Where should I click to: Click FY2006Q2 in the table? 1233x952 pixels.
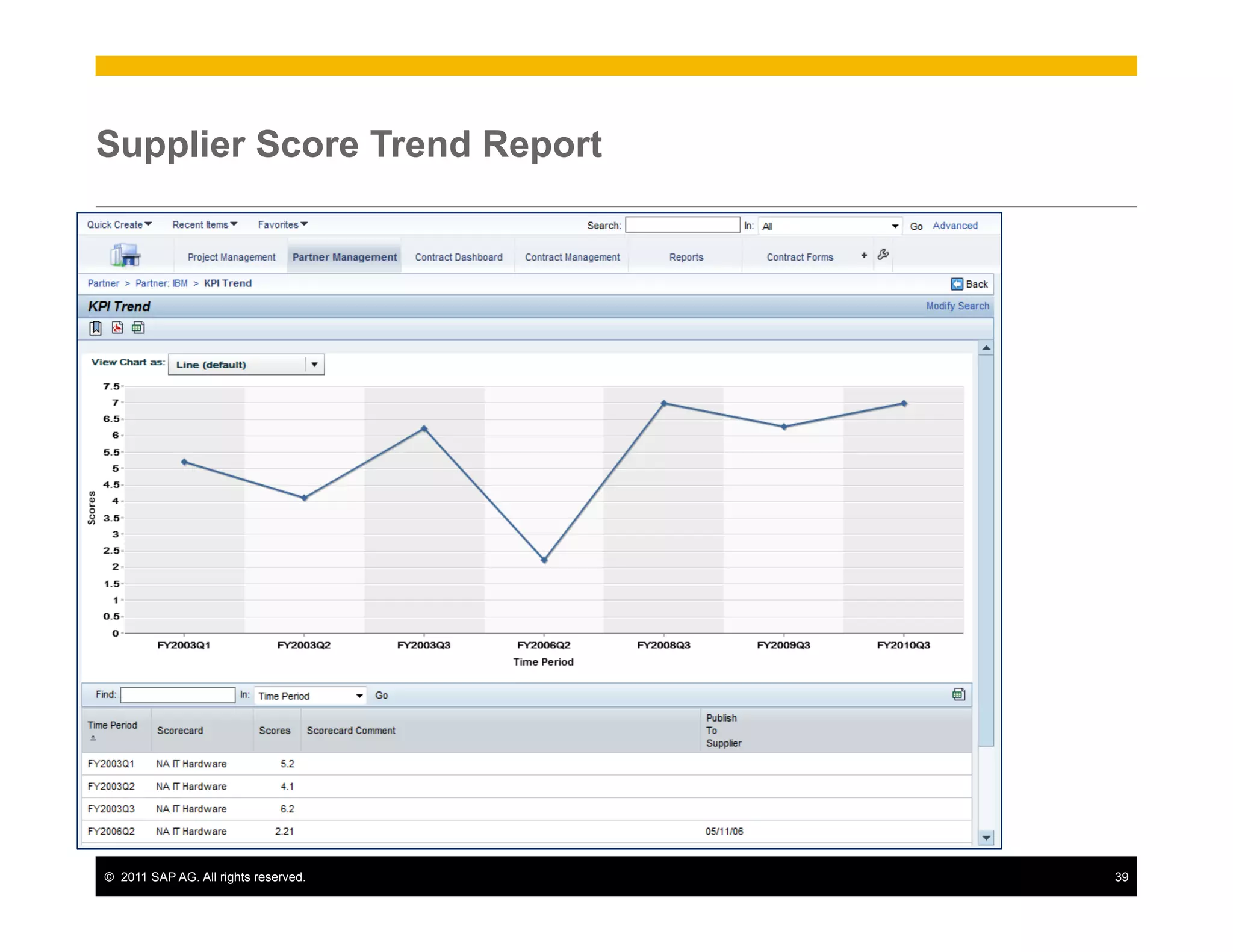111,831
